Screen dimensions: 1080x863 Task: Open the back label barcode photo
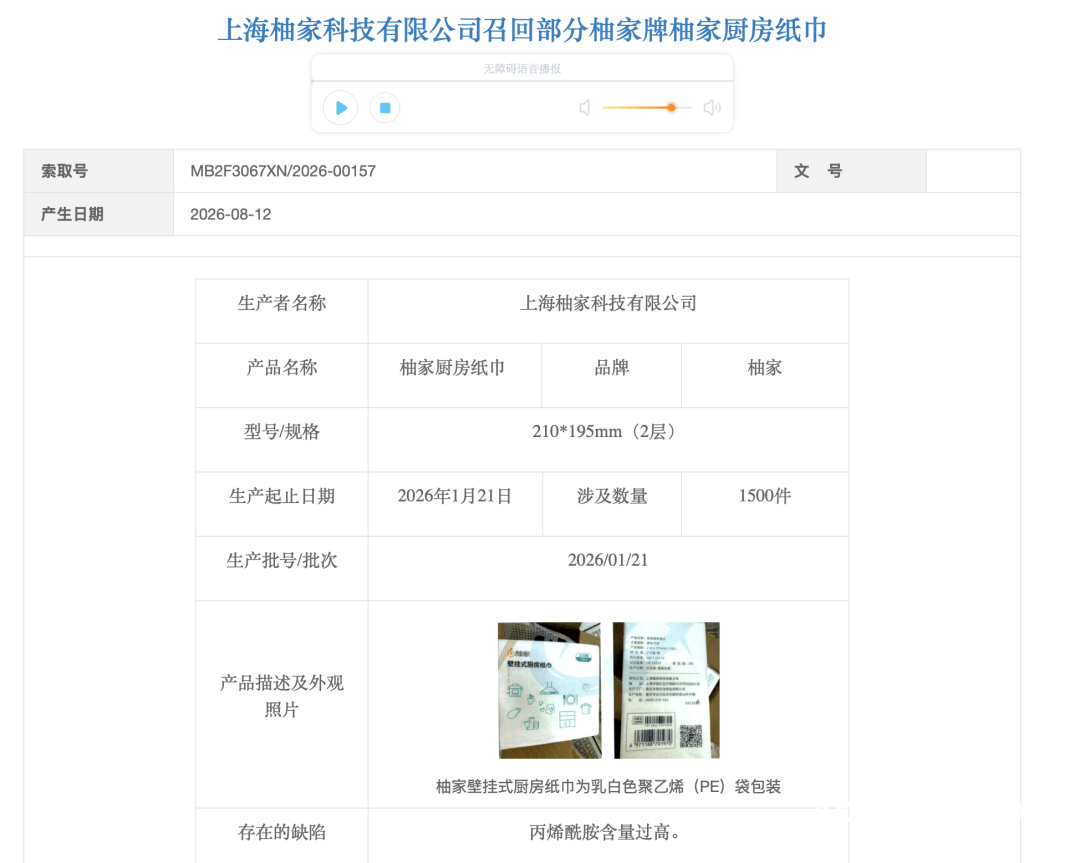[666, 690]
